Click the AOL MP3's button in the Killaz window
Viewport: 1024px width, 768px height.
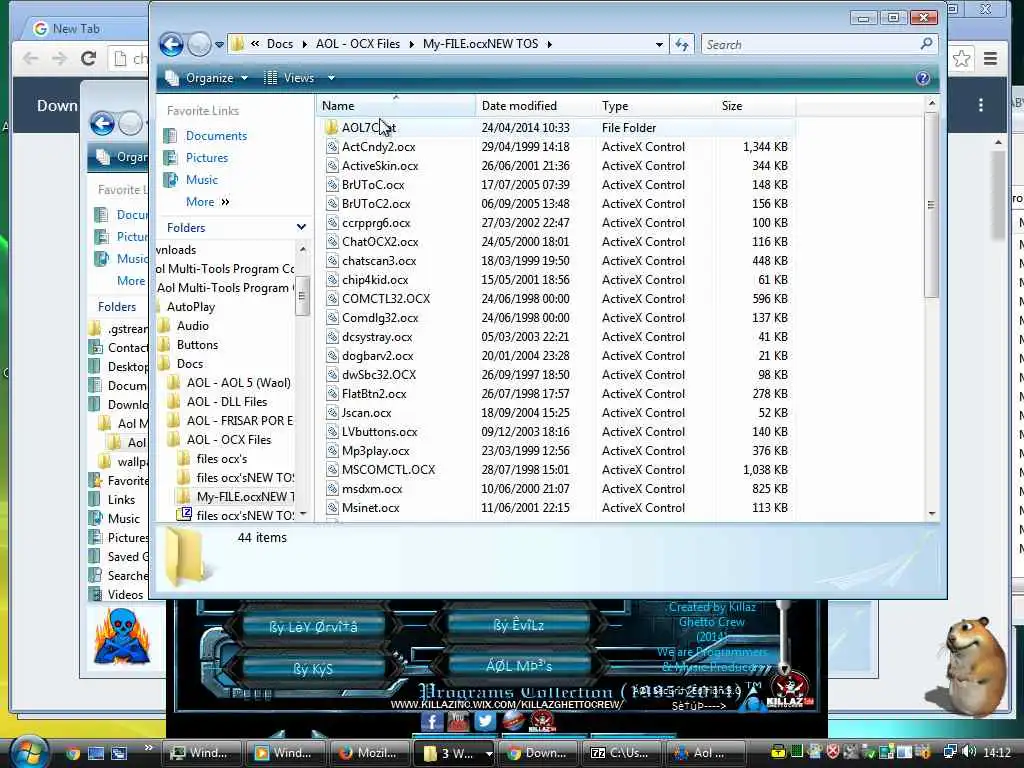519,665
